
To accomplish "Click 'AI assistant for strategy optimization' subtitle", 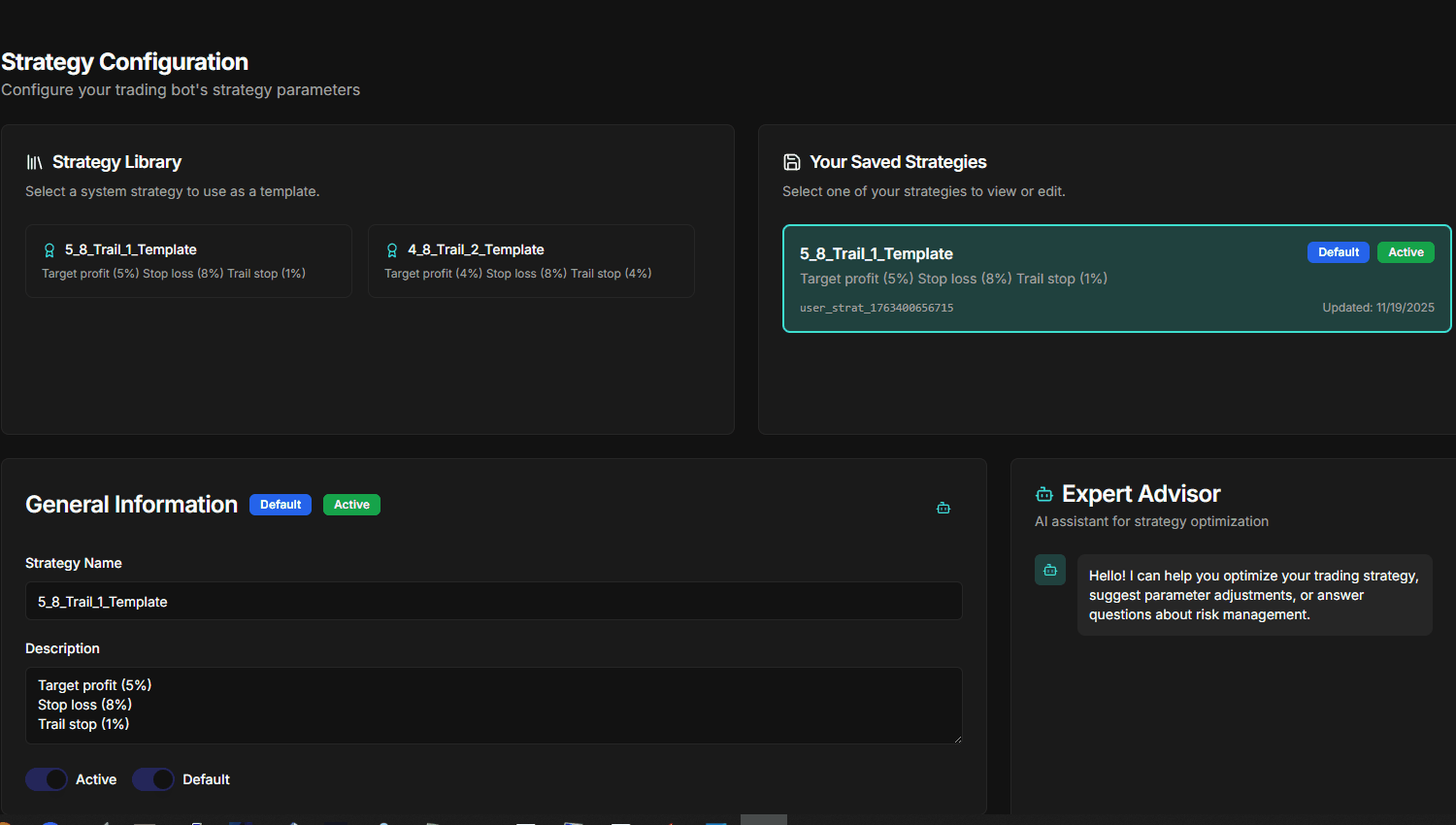I will (1151, 521).
